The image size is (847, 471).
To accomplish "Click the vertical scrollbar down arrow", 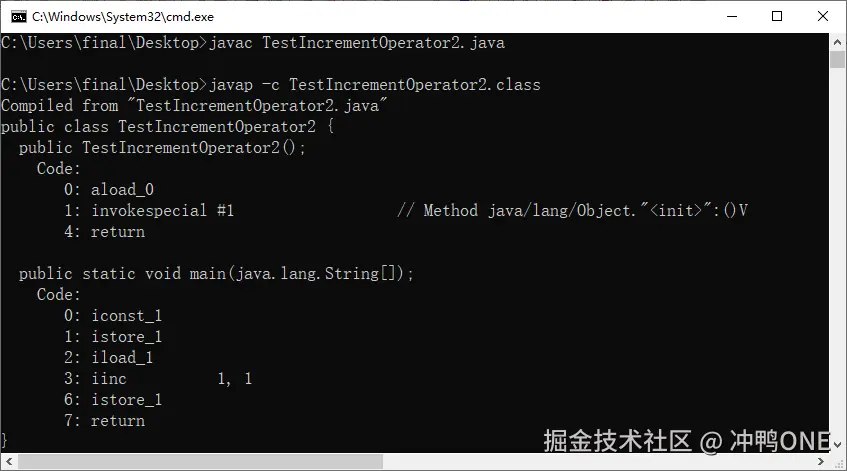I will 837,445.
